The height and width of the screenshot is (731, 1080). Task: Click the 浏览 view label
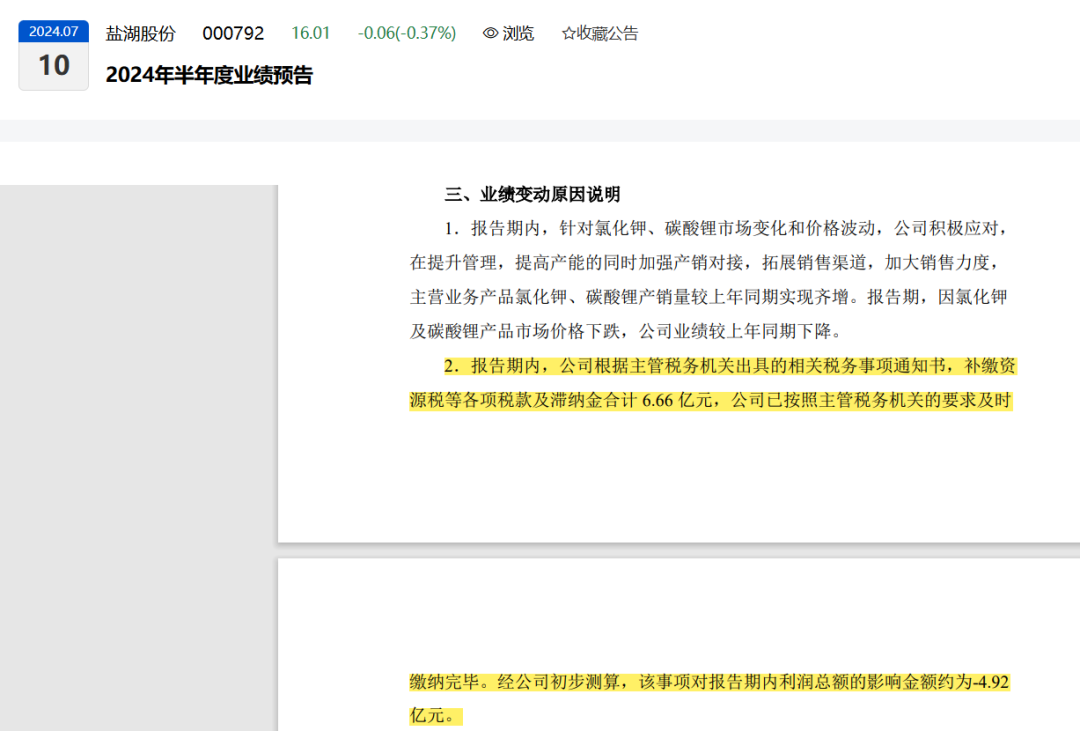[518, 33]
